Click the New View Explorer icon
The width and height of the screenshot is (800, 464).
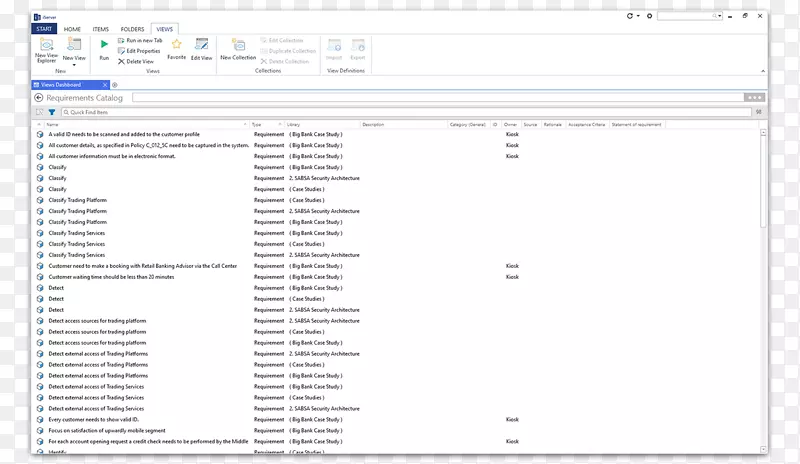(46, 45)
